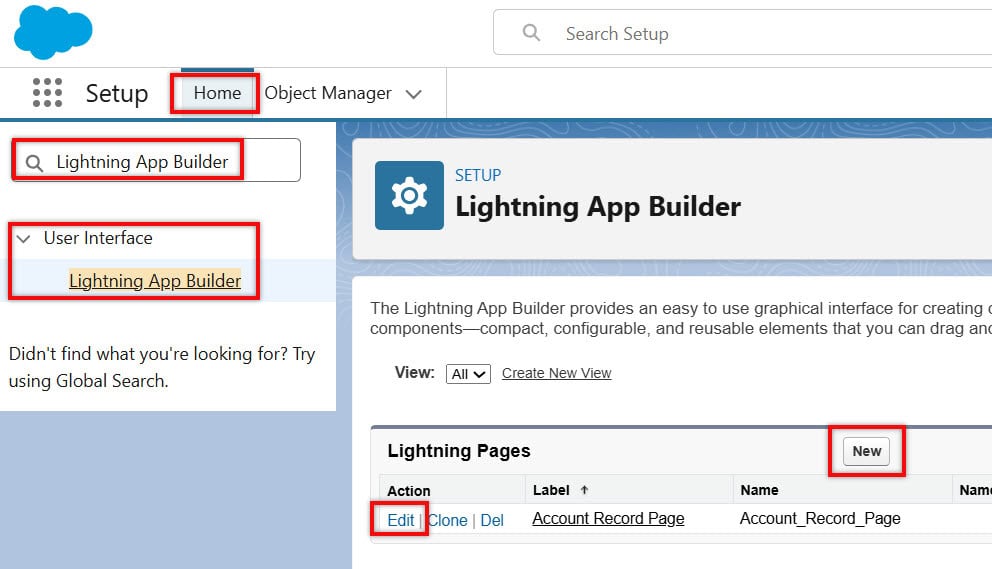Click the Setup gear icon beside the title
992x569 pixels.
click(x=409, y=195)
